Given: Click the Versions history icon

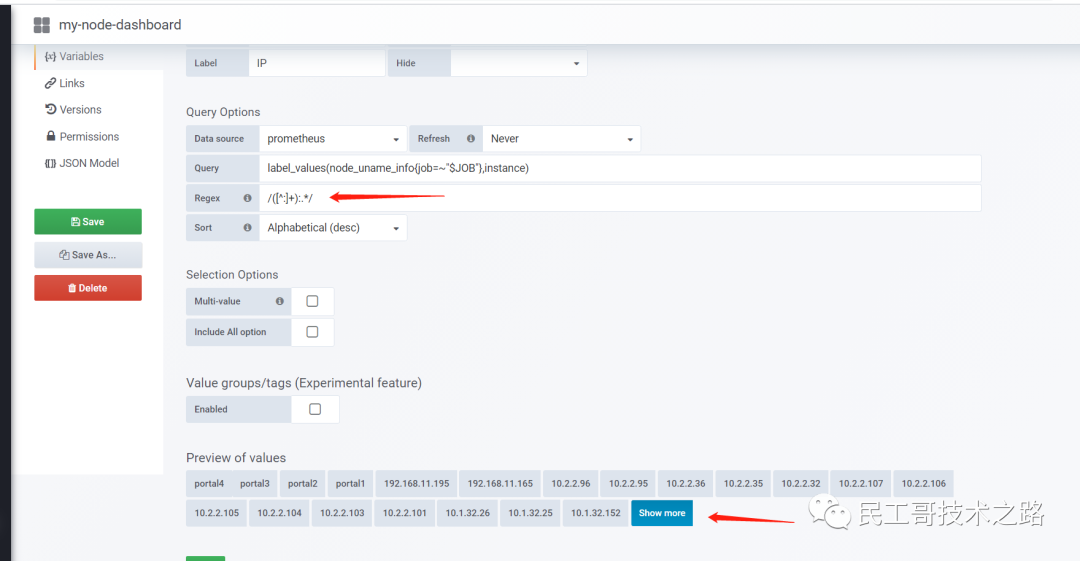Looking at the screenshot, I should pos(50,110).
